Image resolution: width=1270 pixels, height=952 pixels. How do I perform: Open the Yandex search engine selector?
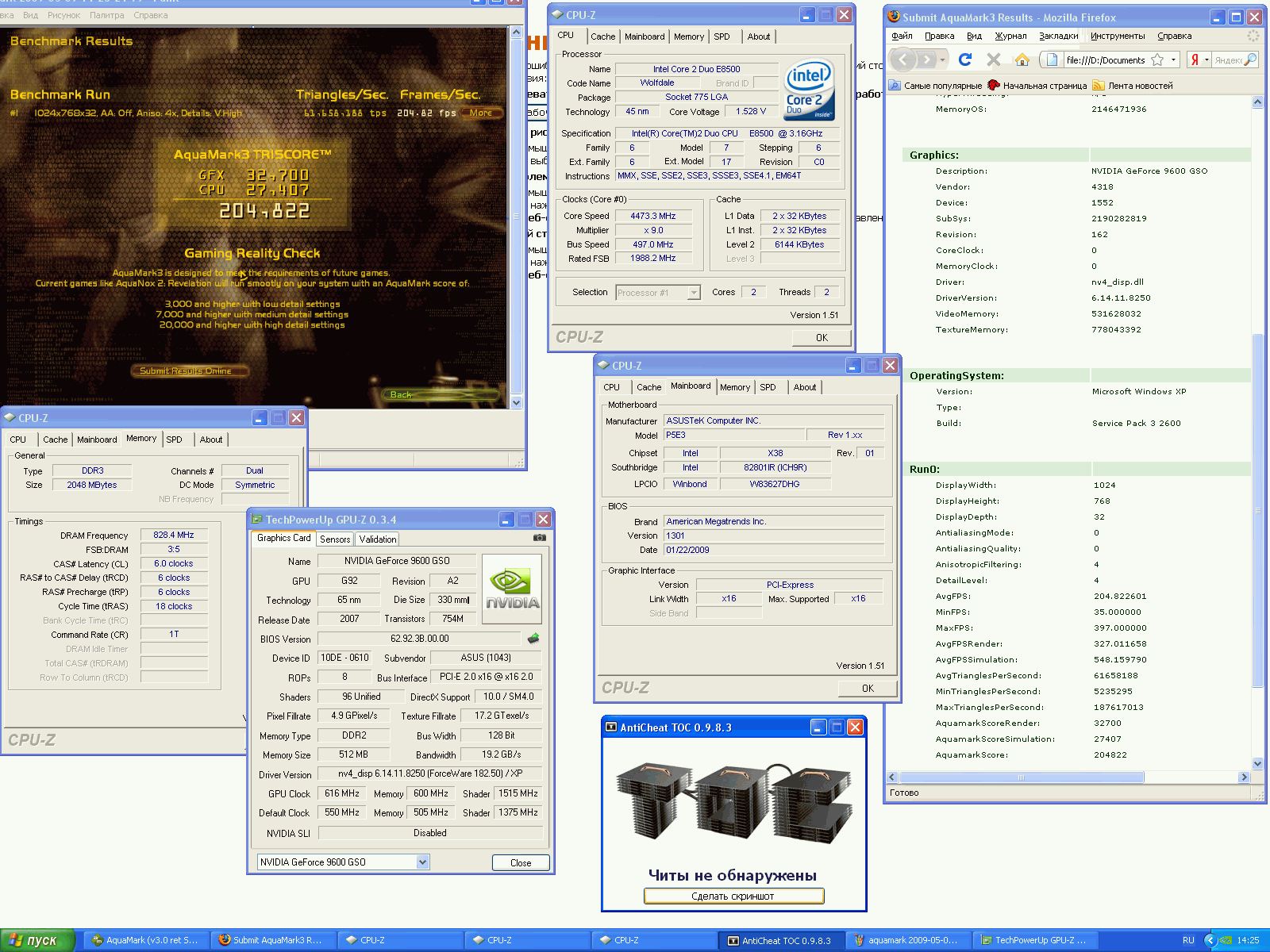point(1199,59)
